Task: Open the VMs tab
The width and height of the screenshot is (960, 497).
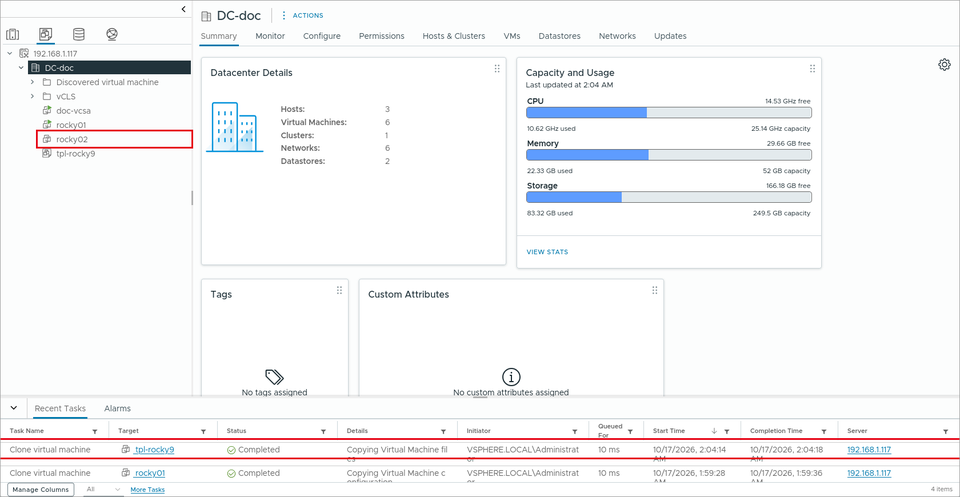Action: click(x=512, y=36)
